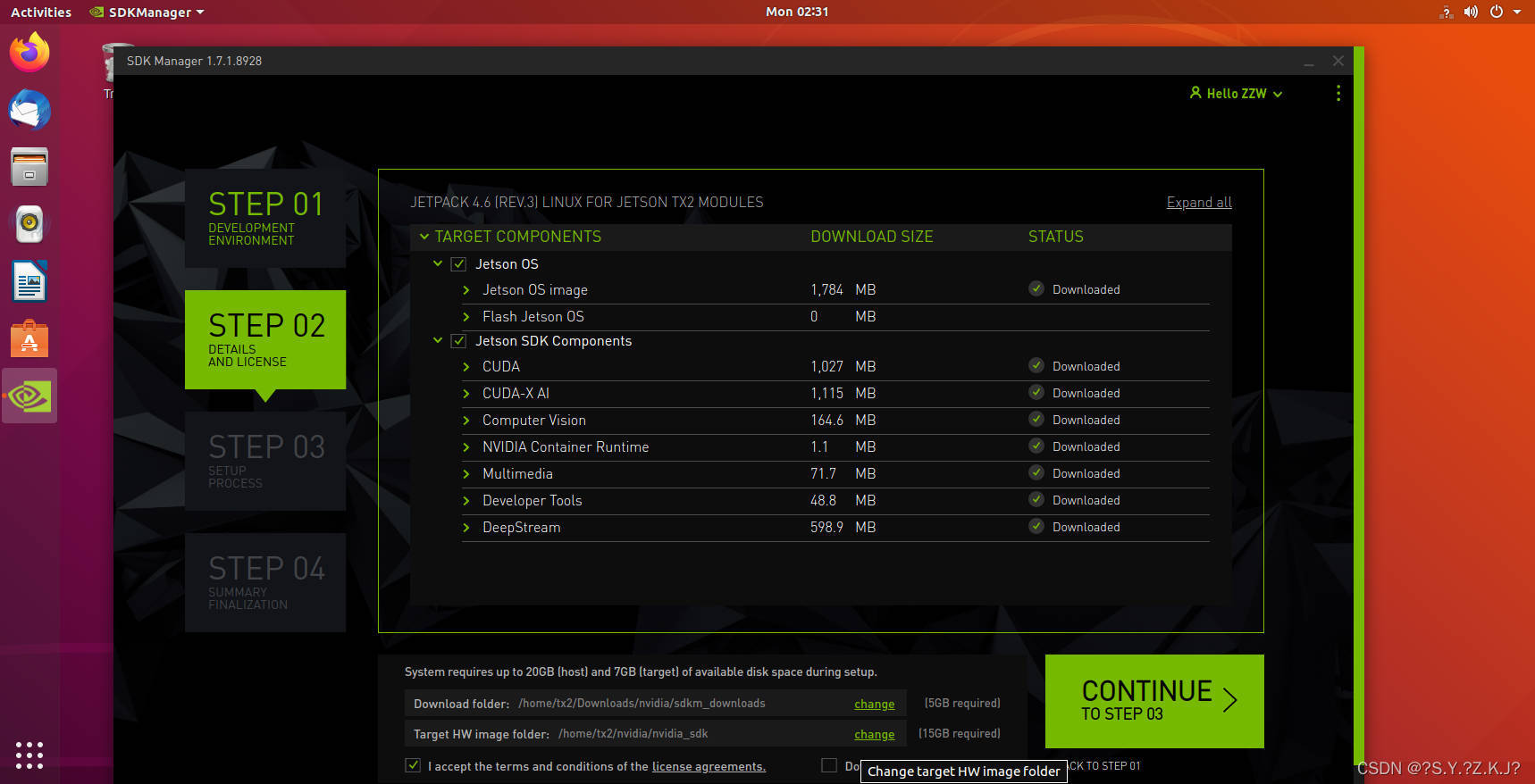Go back to Step 01 link
Viewport: 1535px width, 784px height.
click(x=1104, y=766)
